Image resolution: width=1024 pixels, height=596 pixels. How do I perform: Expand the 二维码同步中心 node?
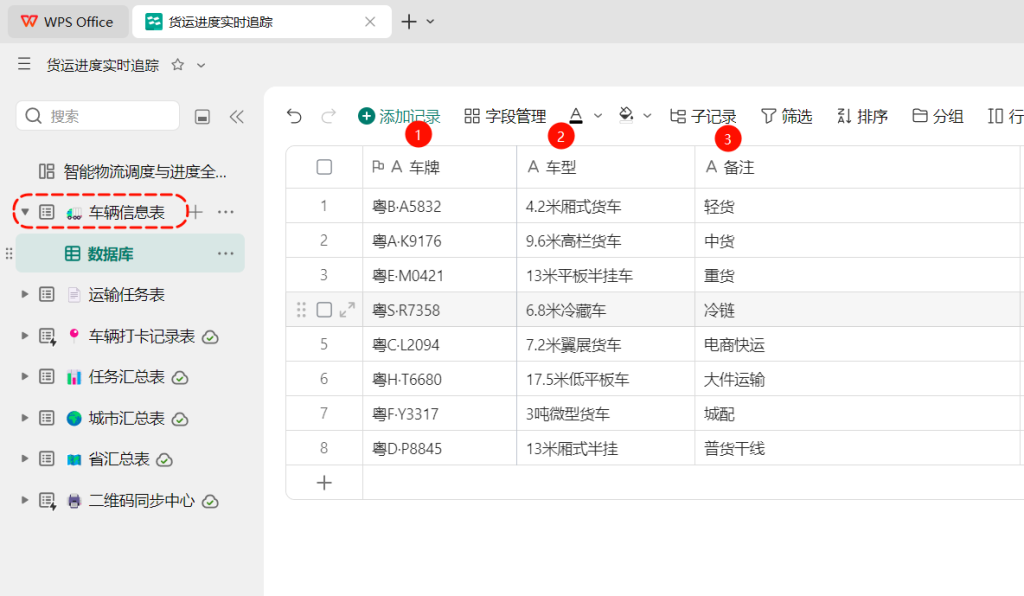(25, 500)
